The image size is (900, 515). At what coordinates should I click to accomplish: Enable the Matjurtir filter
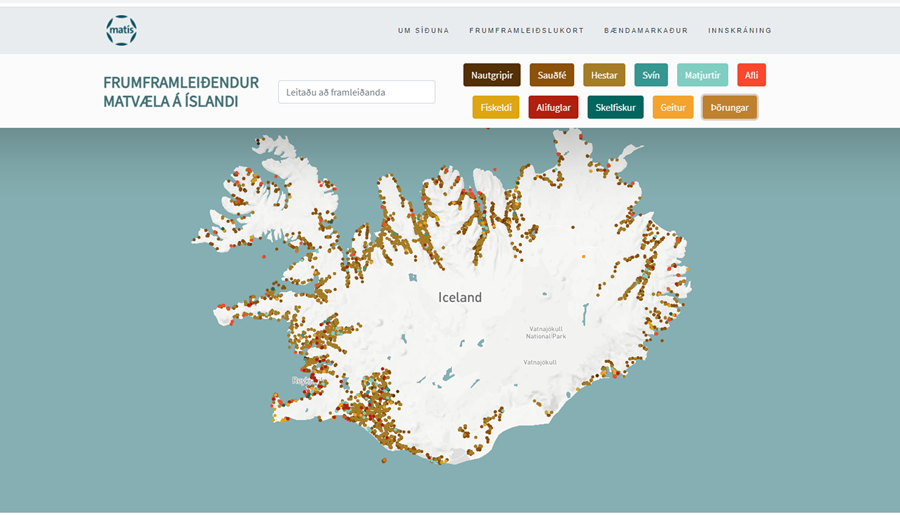702,75
